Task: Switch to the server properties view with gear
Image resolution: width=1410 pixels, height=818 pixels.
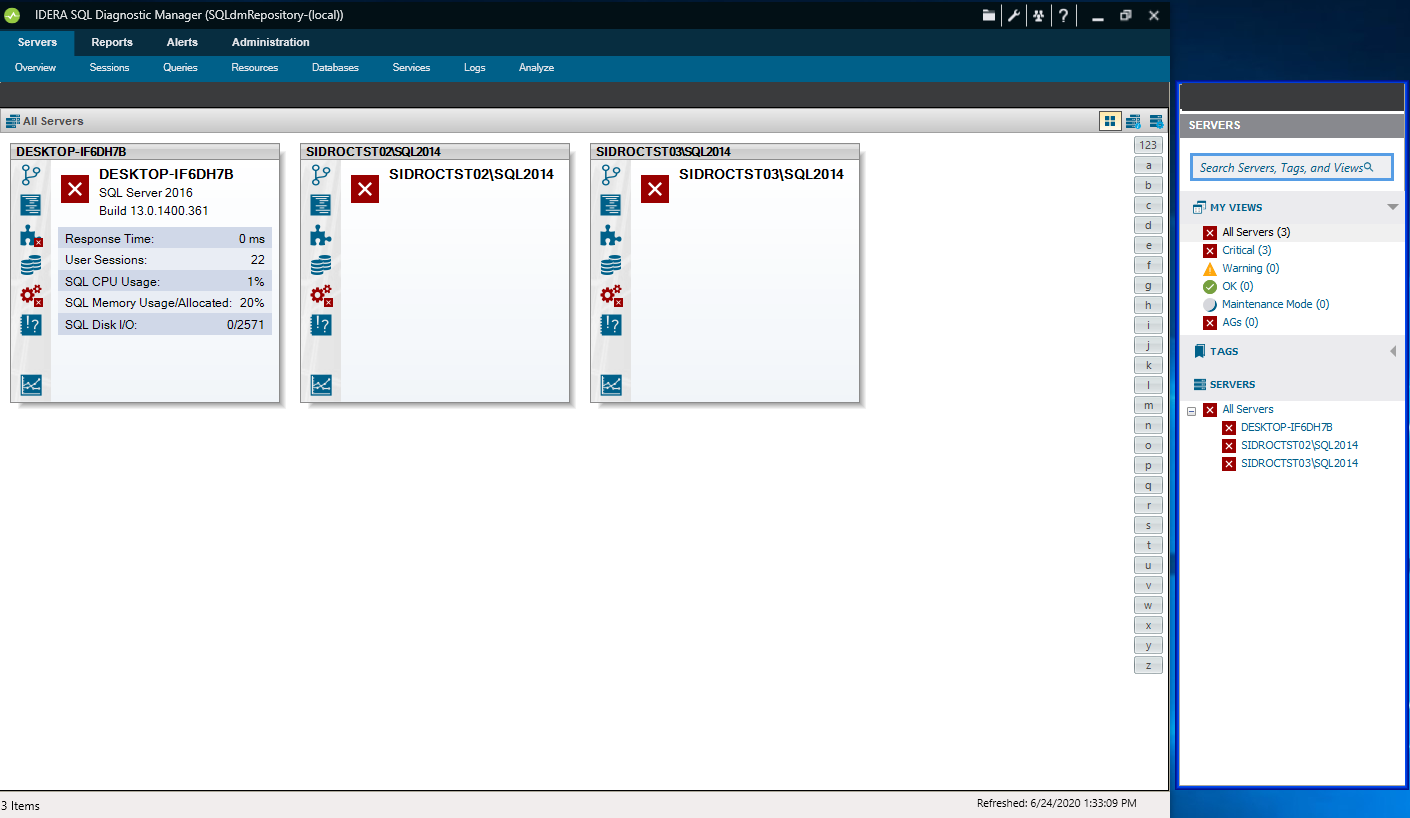Action: coord(1156,121)
